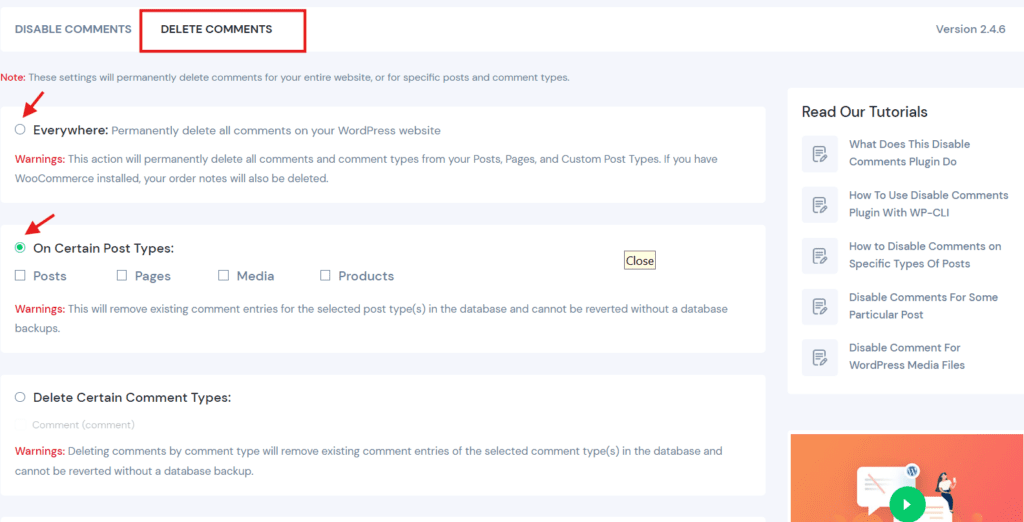
Task: Play the tutorial video with green button
Action: coord(907,504)
